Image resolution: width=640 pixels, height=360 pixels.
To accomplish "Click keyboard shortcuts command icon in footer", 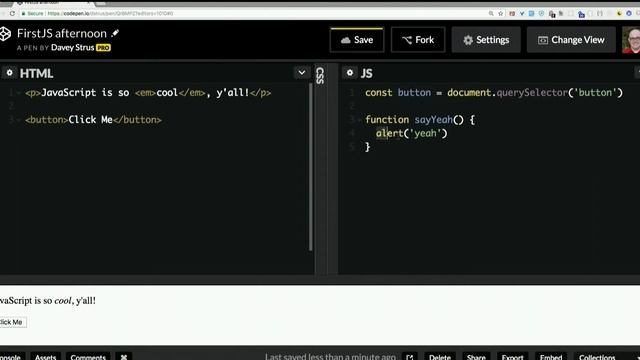I will [124, 357].
